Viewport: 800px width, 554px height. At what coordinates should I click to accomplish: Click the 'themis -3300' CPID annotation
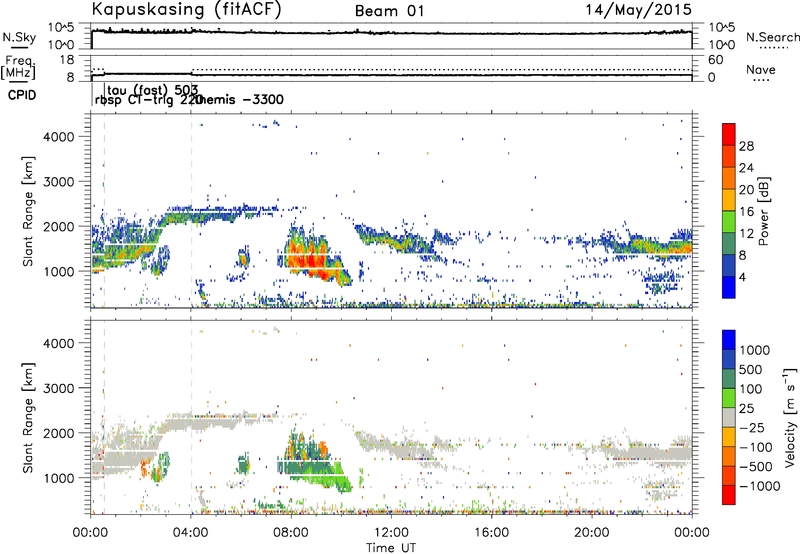239,99
